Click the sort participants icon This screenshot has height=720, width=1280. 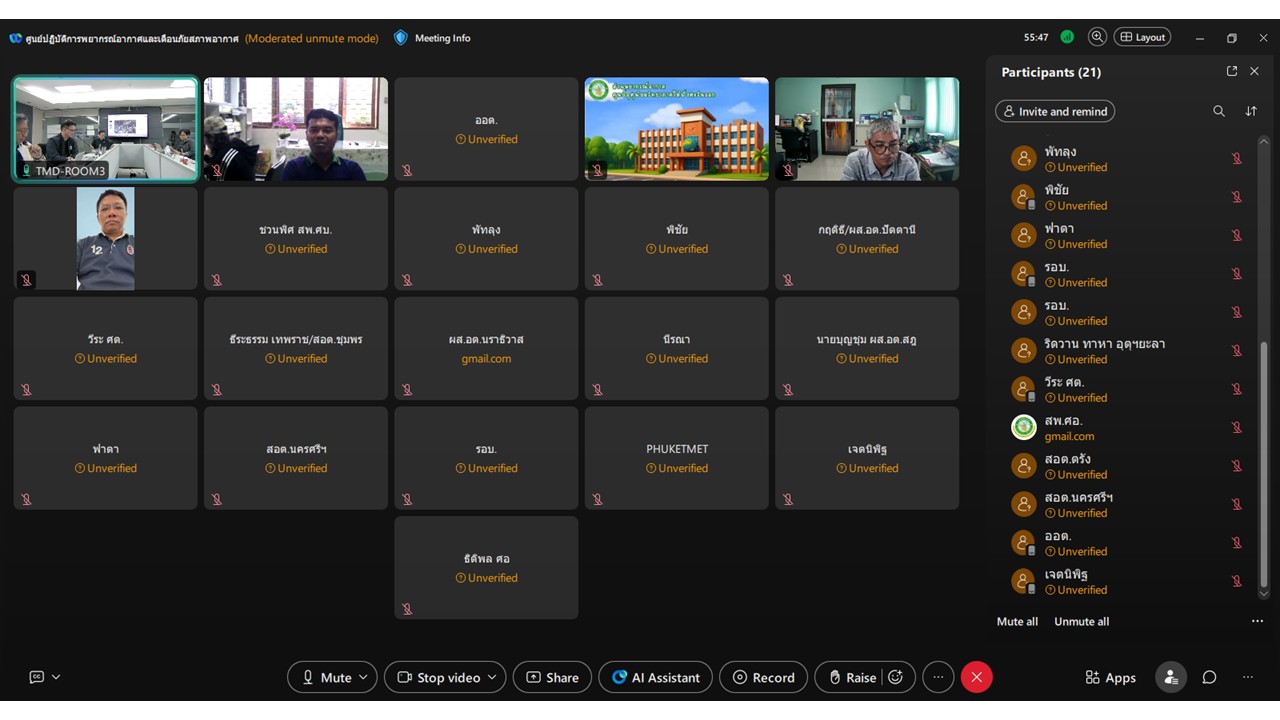click(x=1251, y=111)
